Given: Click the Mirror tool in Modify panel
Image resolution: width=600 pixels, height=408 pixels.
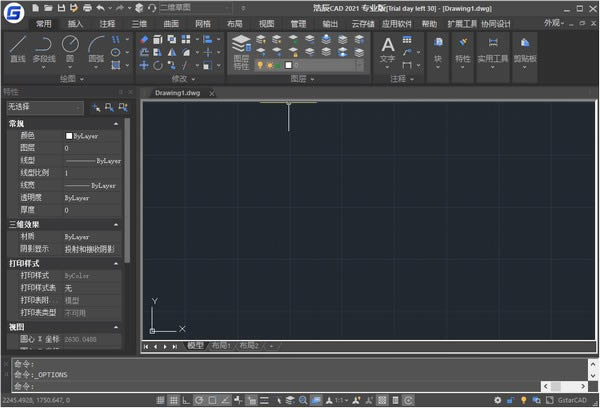Looking at the screenshot, I should 172,52.
